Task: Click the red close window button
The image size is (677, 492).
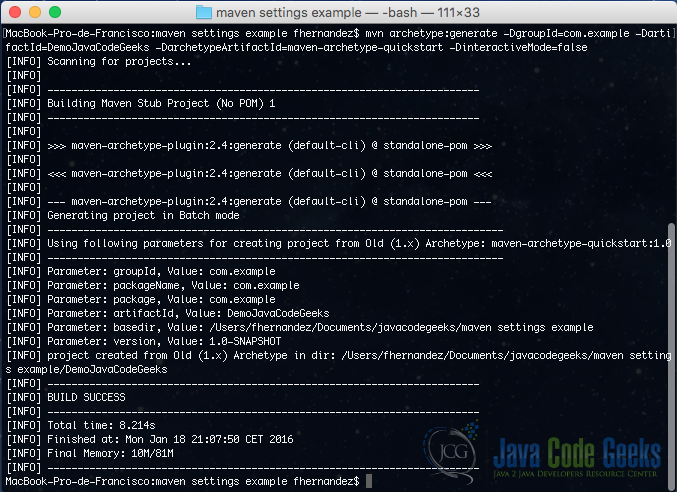Action: 15,12
